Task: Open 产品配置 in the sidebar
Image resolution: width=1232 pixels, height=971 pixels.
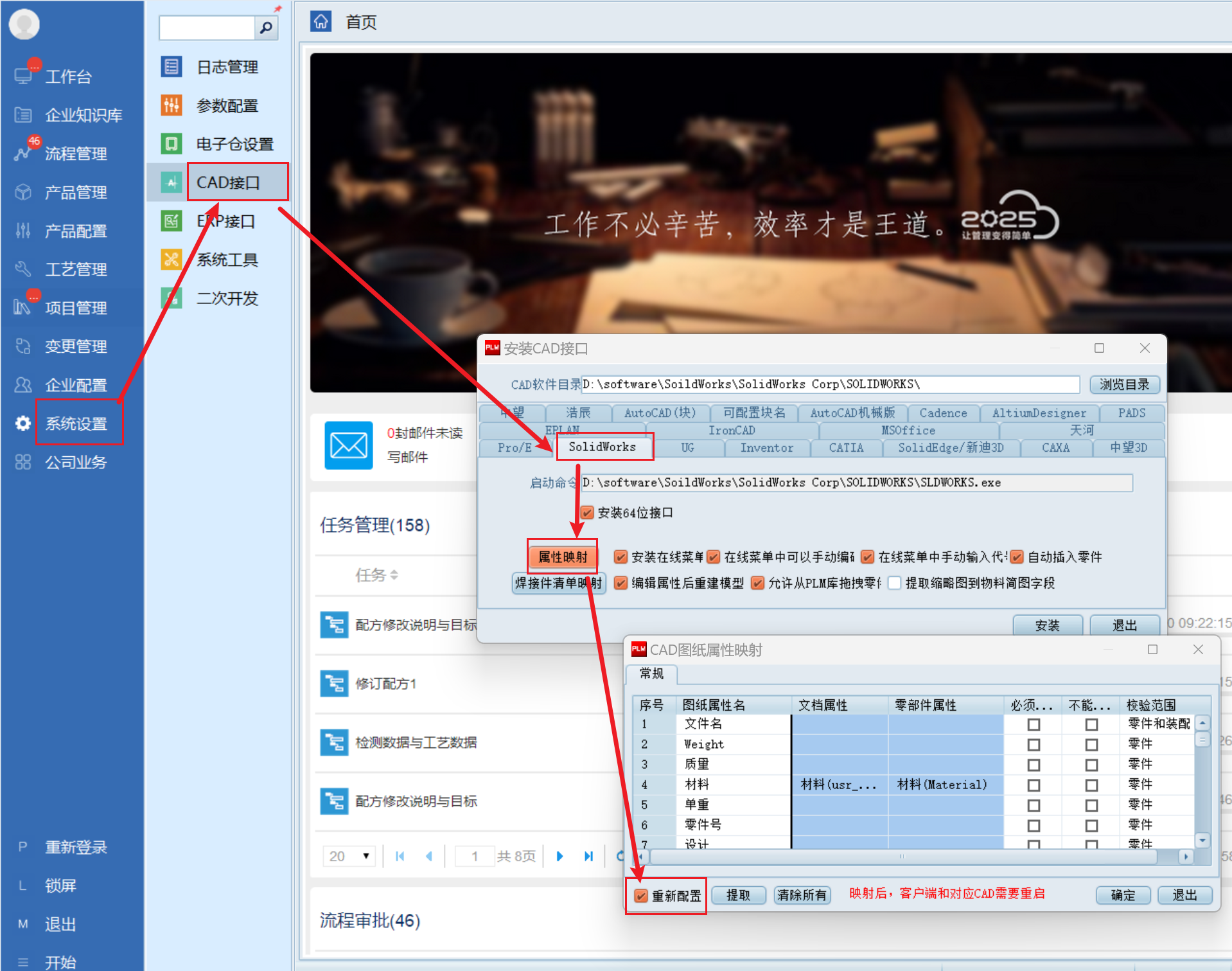Action: 75,231
